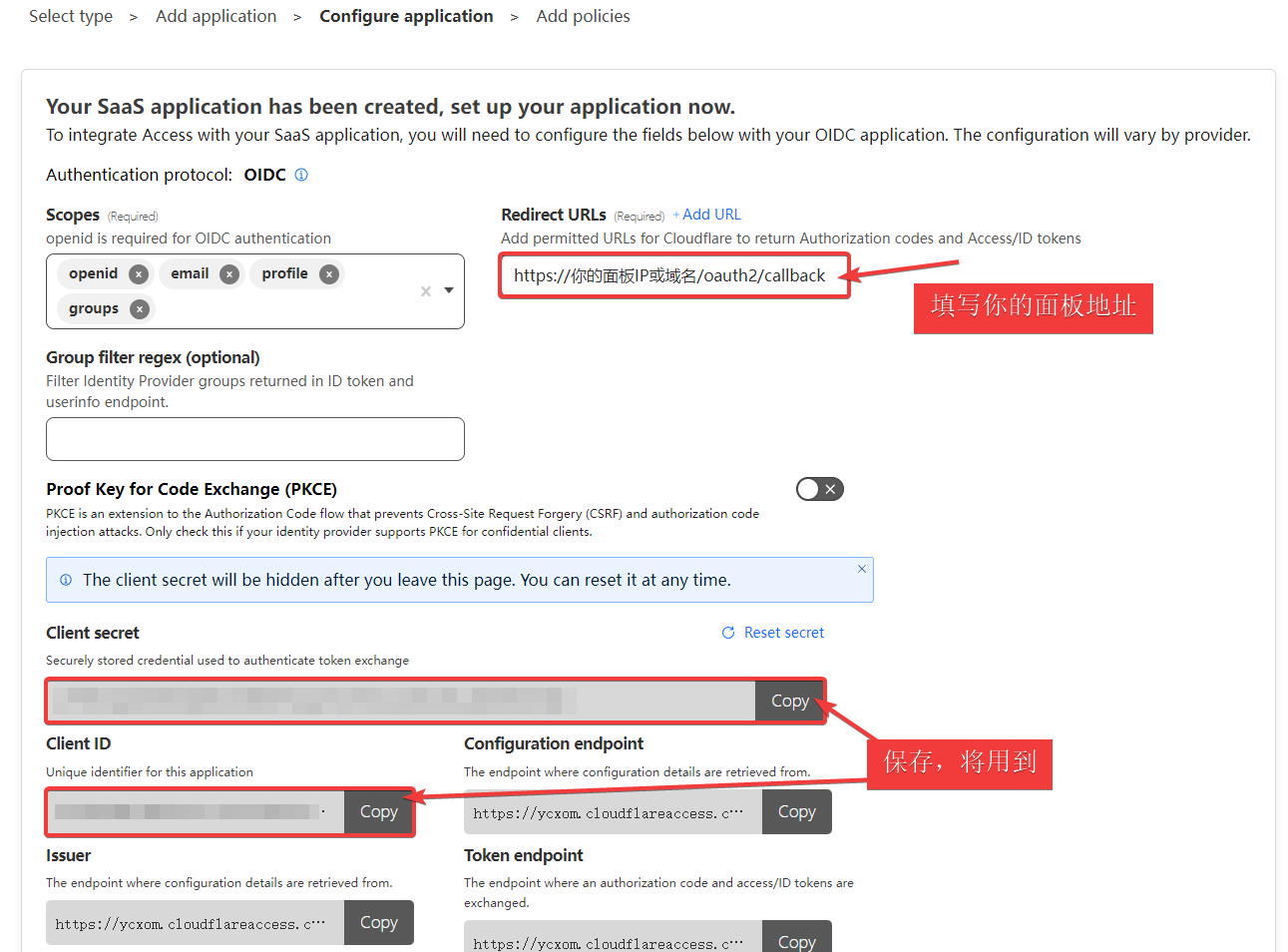1288x952 pixels.
Task: Click the info icon in secret notice
Action: [66, 580]
